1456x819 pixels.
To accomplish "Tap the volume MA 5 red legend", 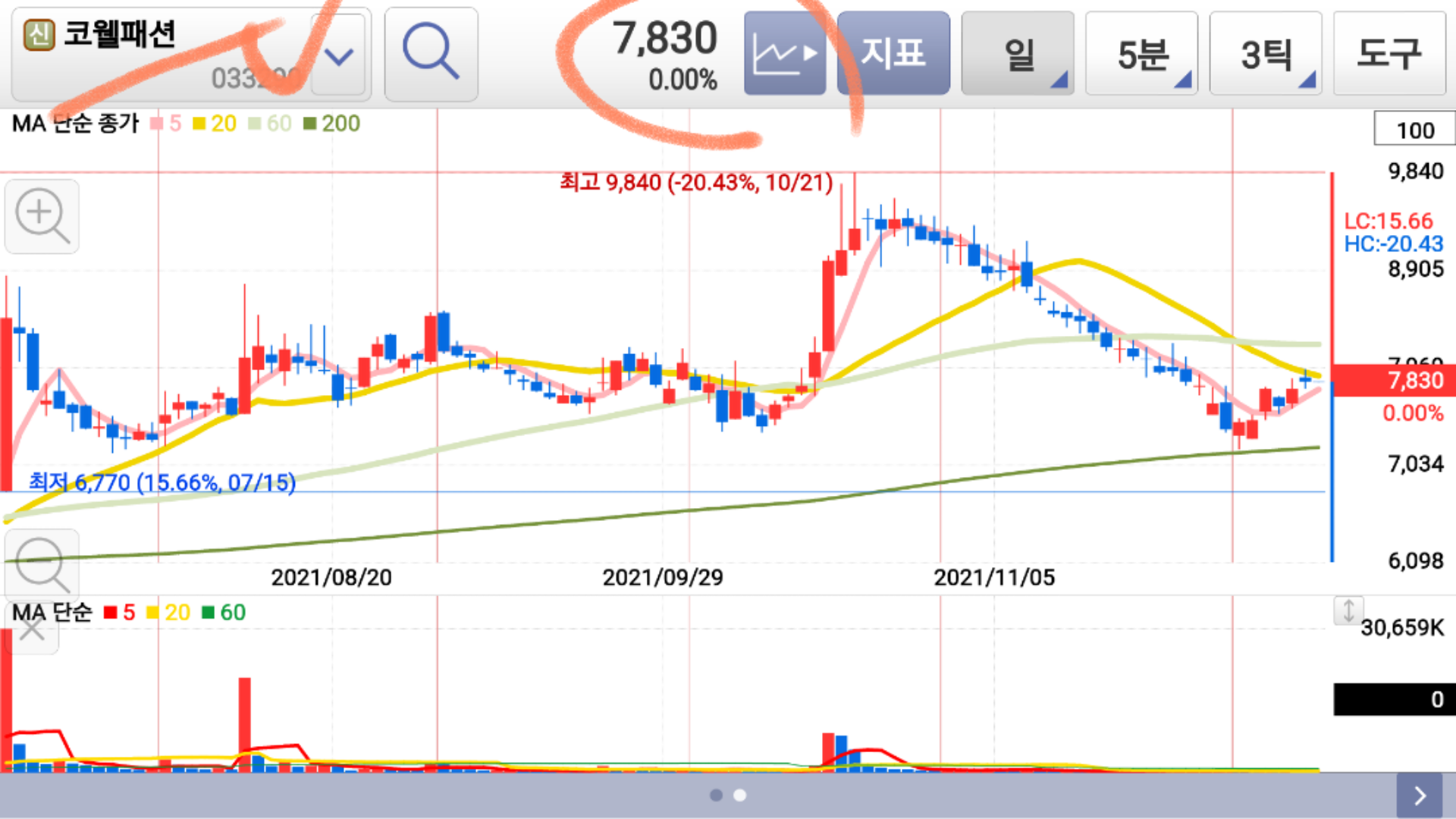I will click(120, 613).
